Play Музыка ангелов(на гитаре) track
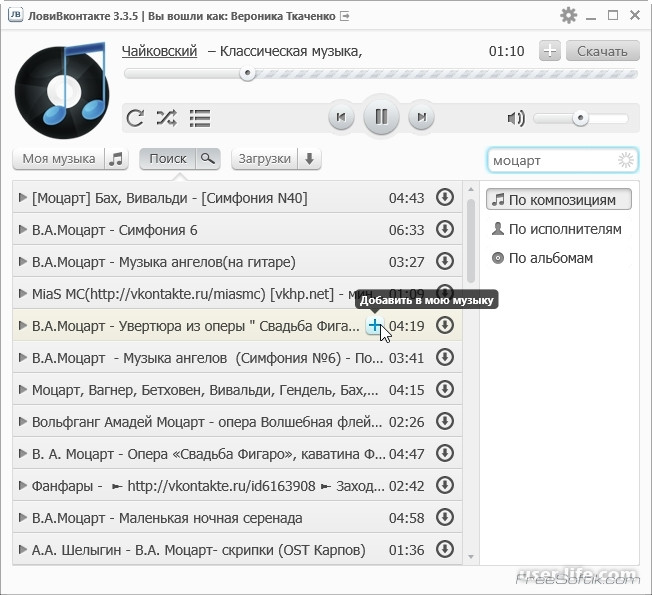 coord(23,262)
